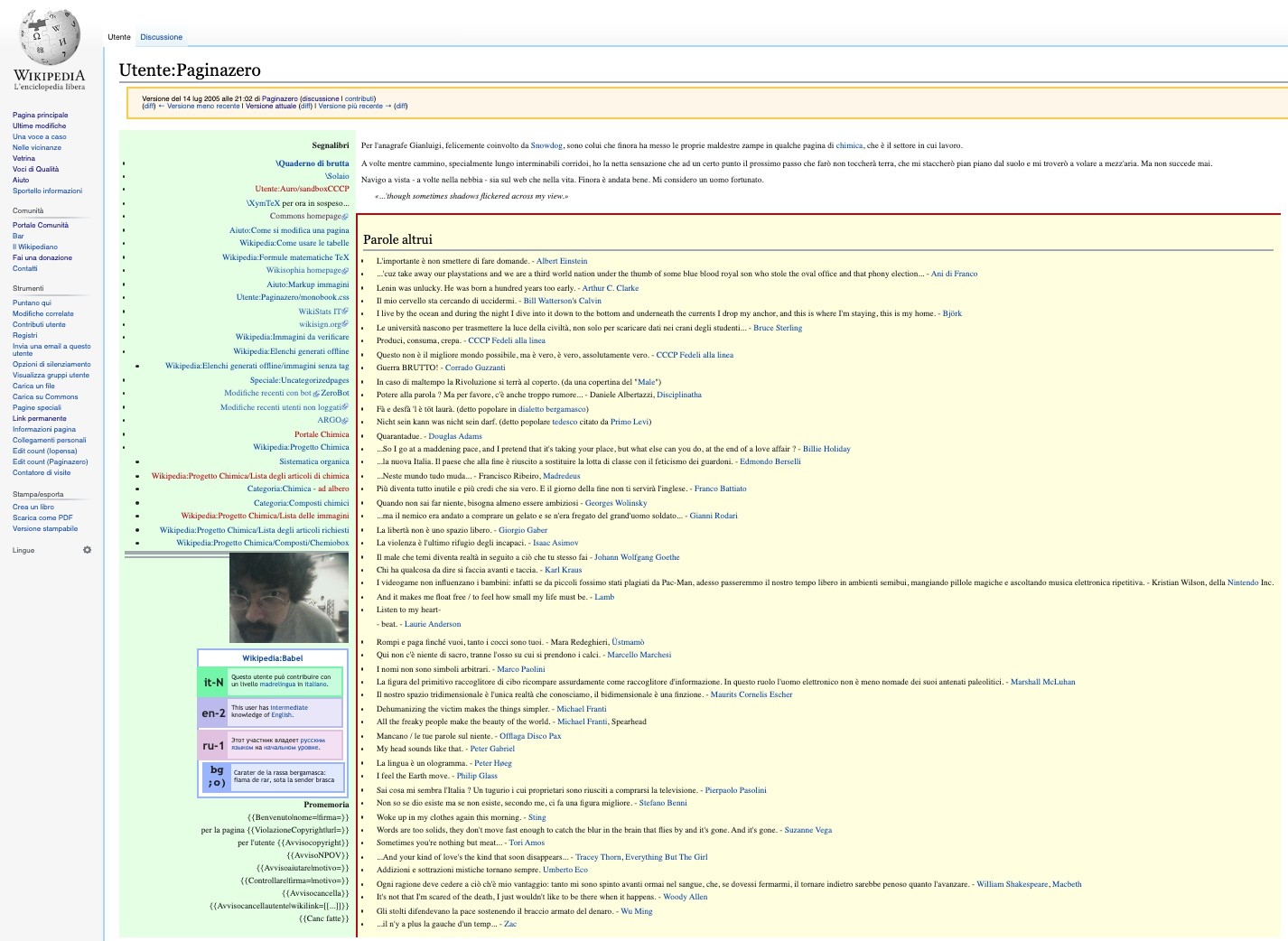Screen dimensions: 1288x941
Task: Open Bruce Sterling link
Action: point(778,328)
